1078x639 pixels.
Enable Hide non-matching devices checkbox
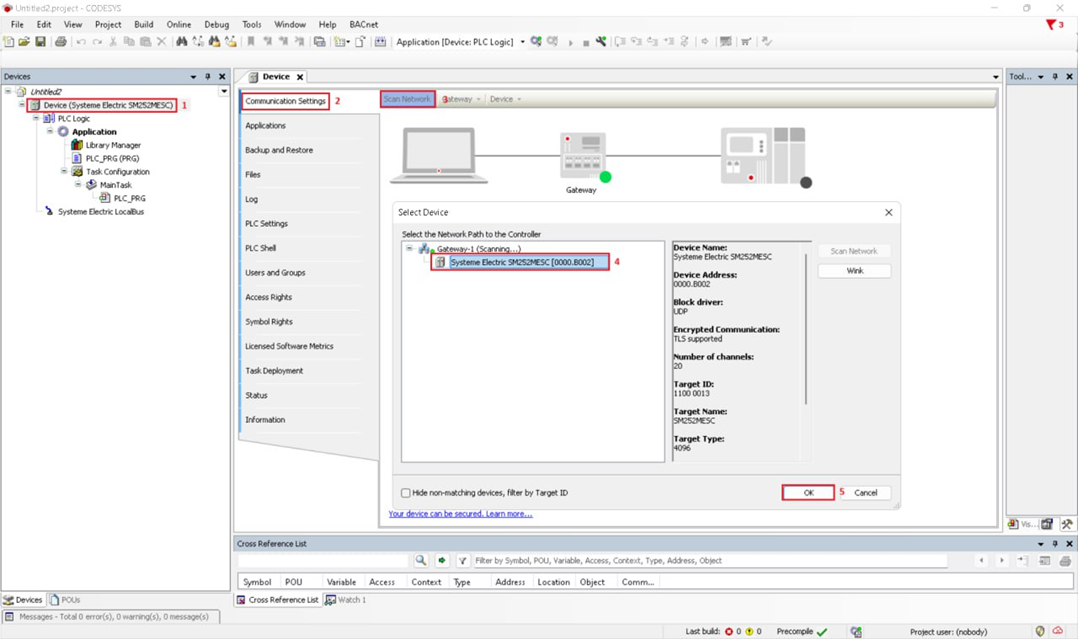pyautogui.click(x=406, y=493)
